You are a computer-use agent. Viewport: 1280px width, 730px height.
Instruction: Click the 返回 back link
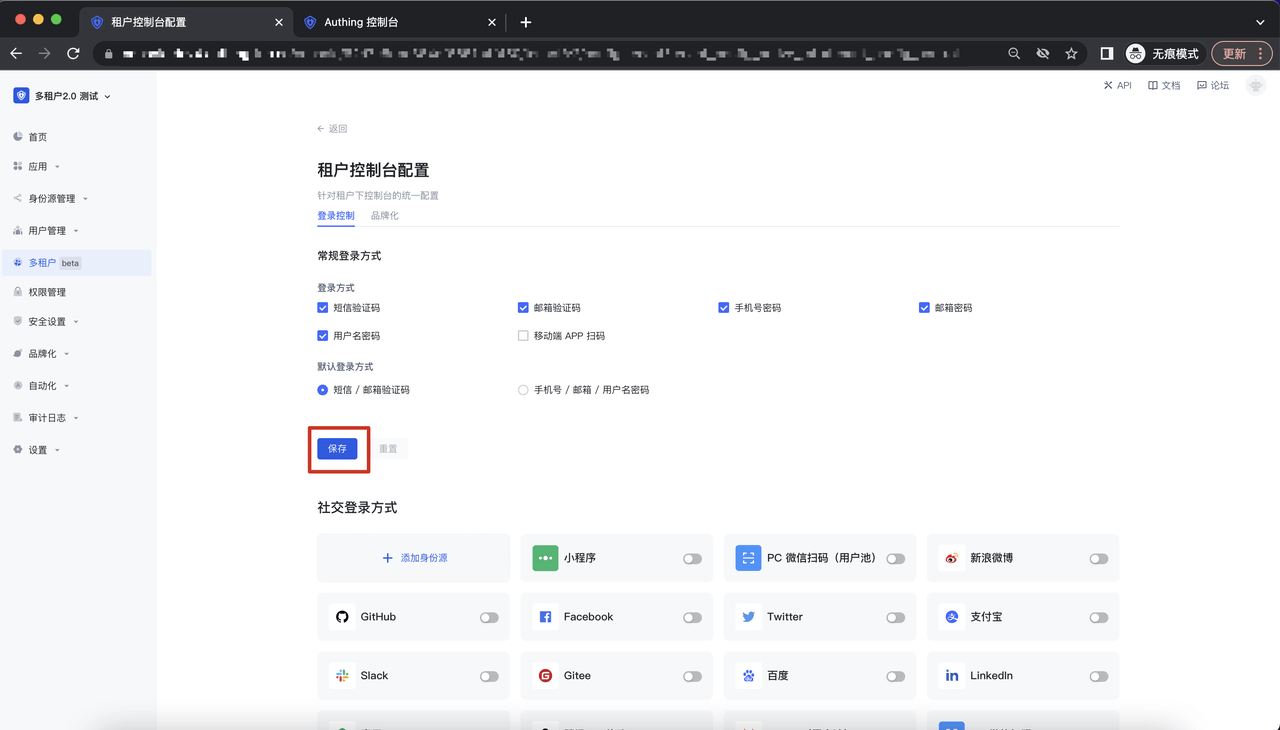click(332, 129)
